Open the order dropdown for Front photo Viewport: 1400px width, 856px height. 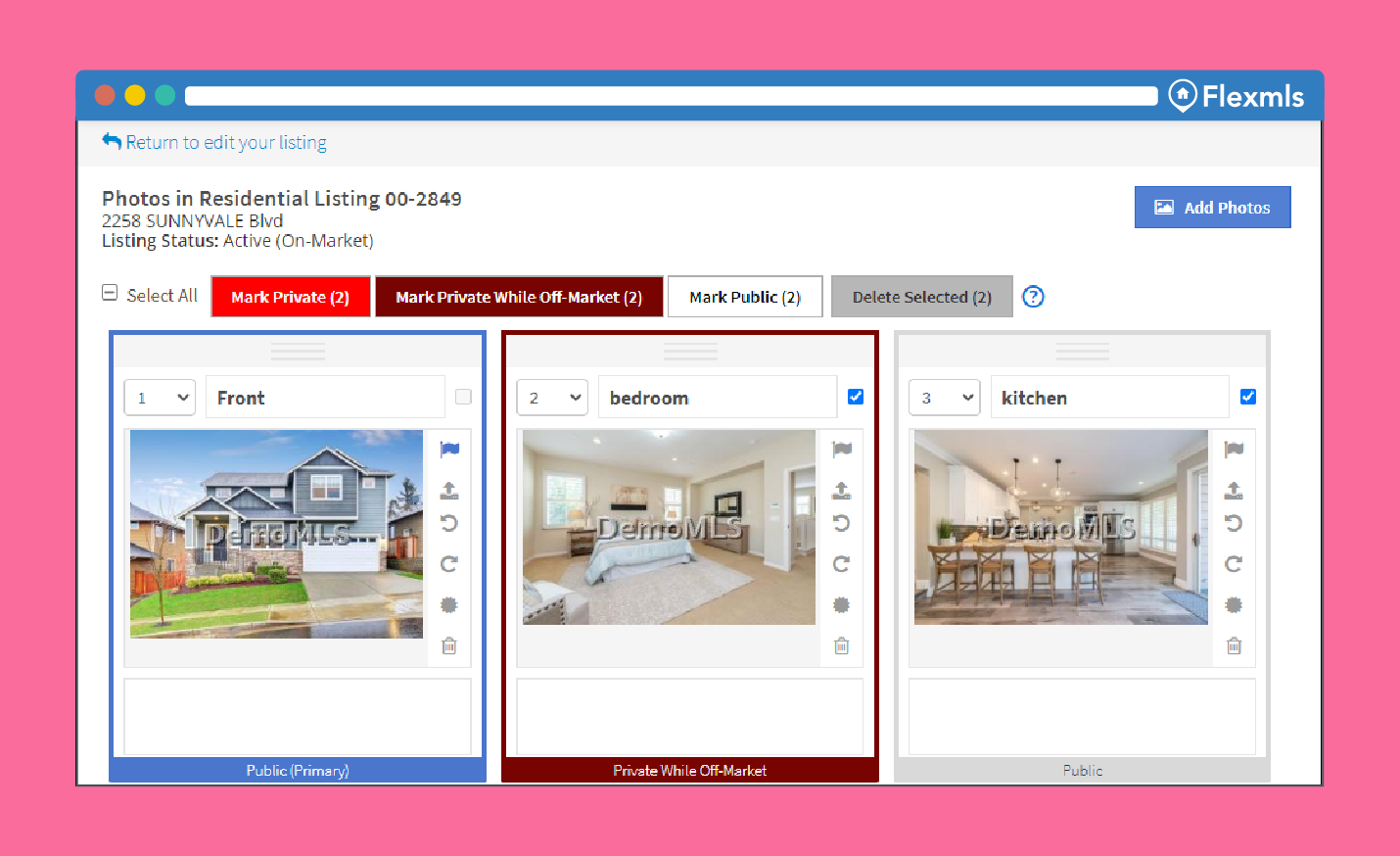tap(160, 398)
